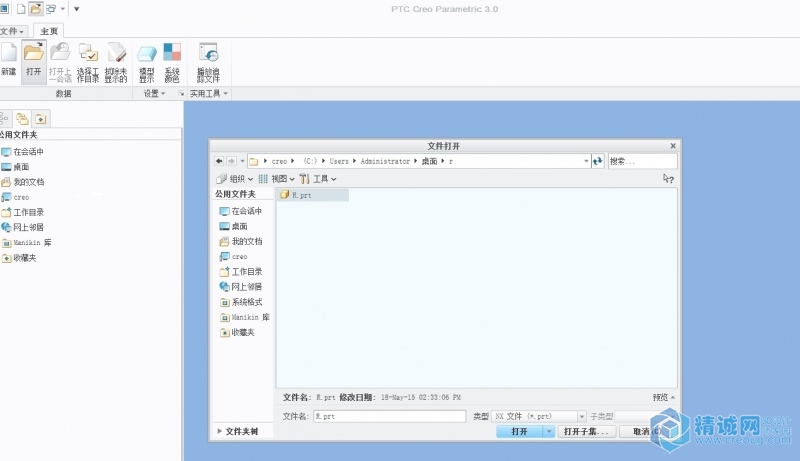Select 收藏夹 in the dialog's common folders

pyautogui.click(x=237, y=332)
